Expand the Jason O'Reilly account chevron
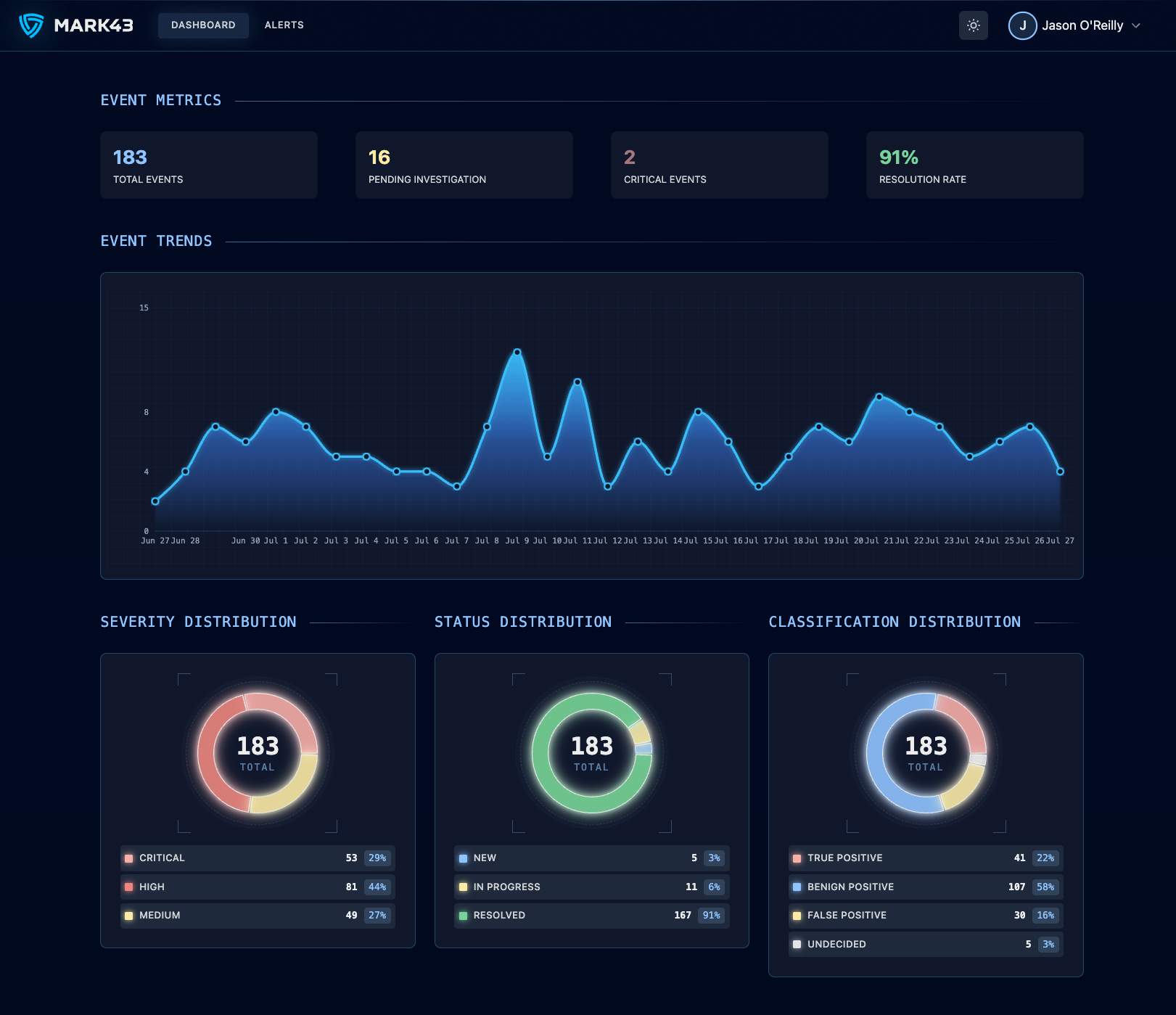1176x1015 pixels. pyautogui.click(x=1136, y=25)
